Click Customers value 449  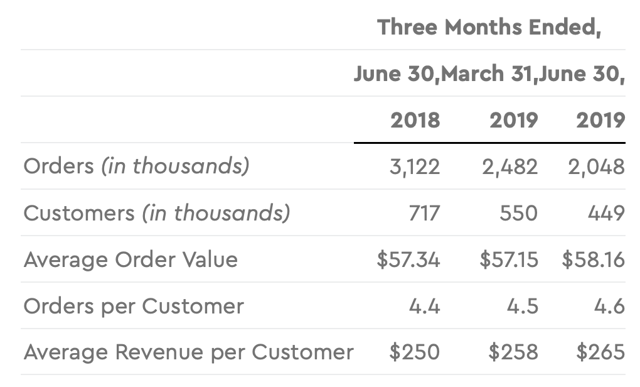point(606,213)
